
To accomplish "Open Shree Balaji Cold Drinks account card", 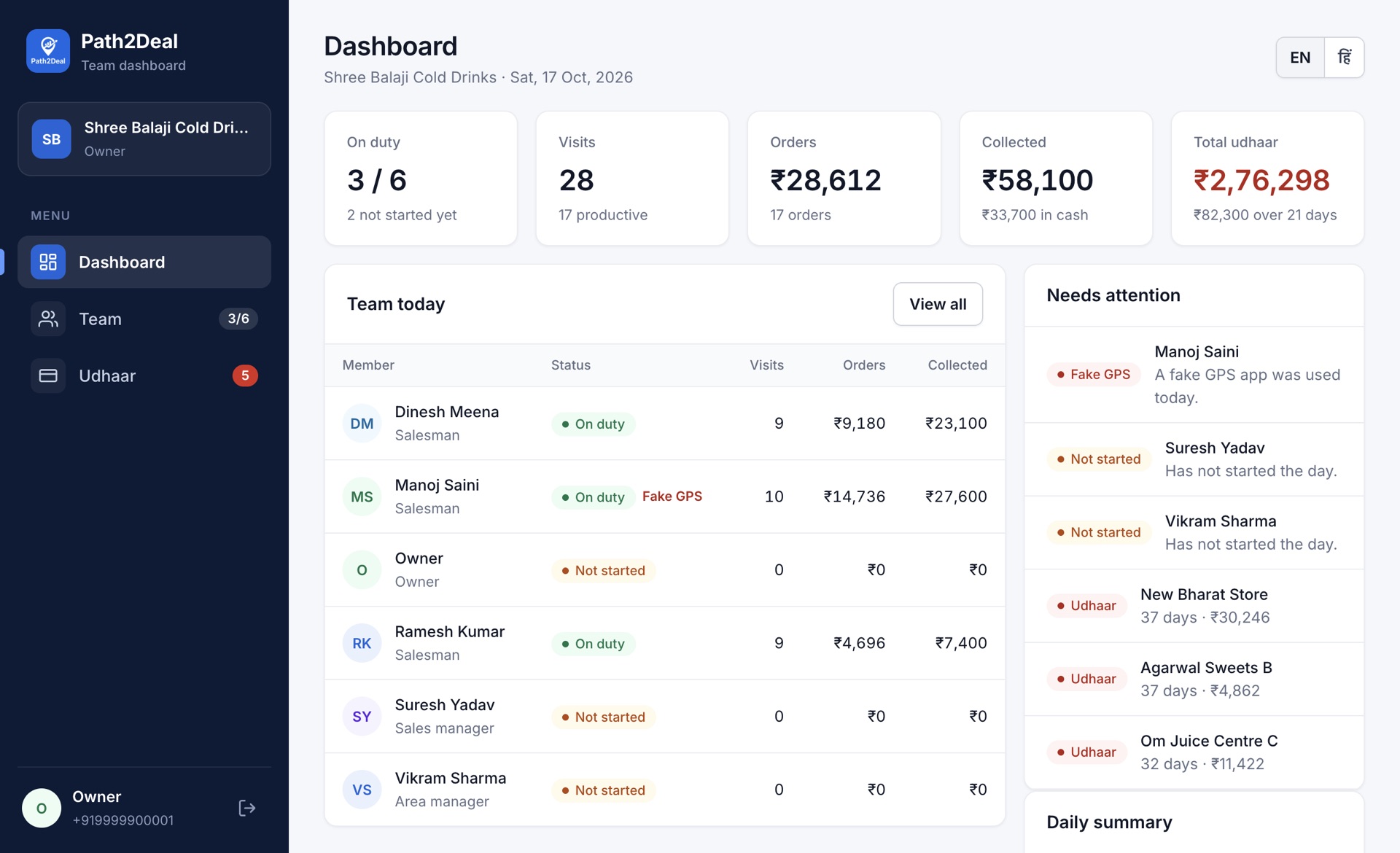I will click(144, 139).
